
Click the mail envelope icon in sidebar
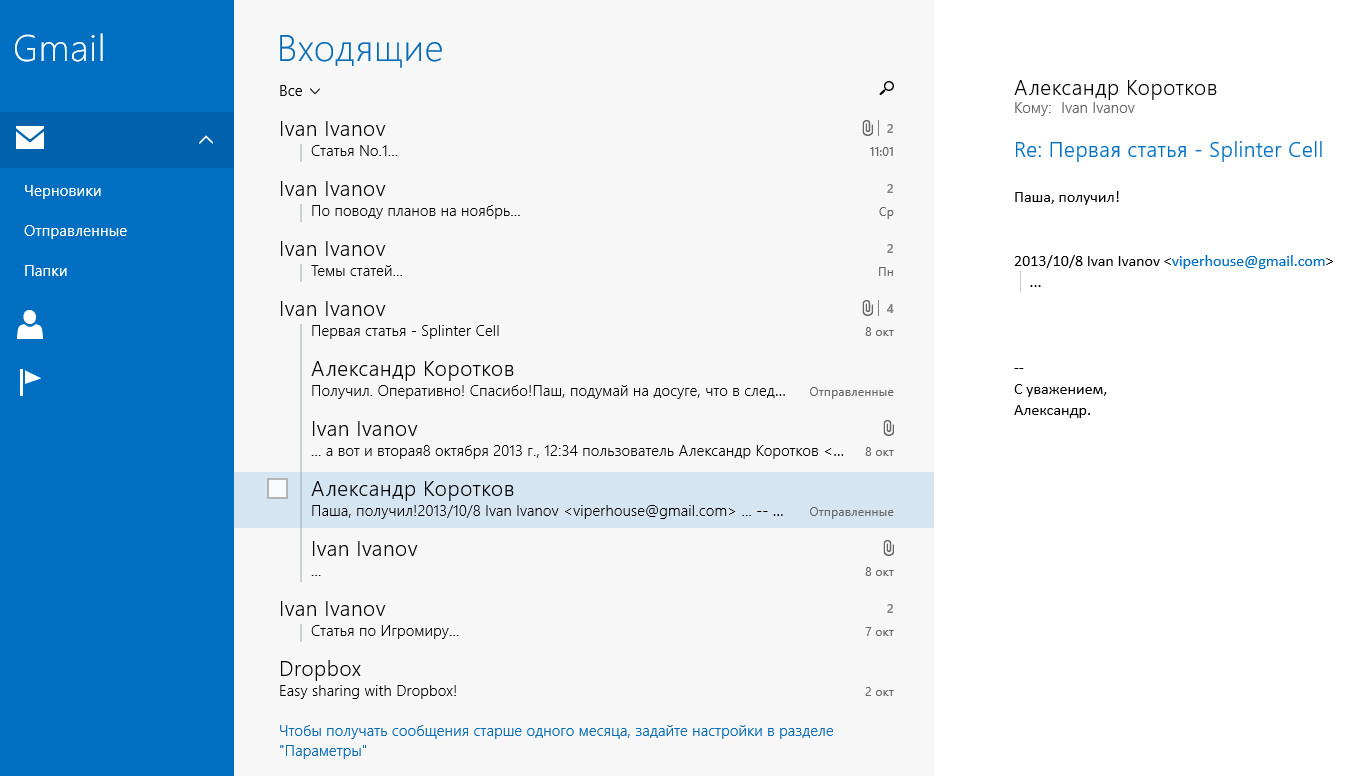tap(30, 138)
